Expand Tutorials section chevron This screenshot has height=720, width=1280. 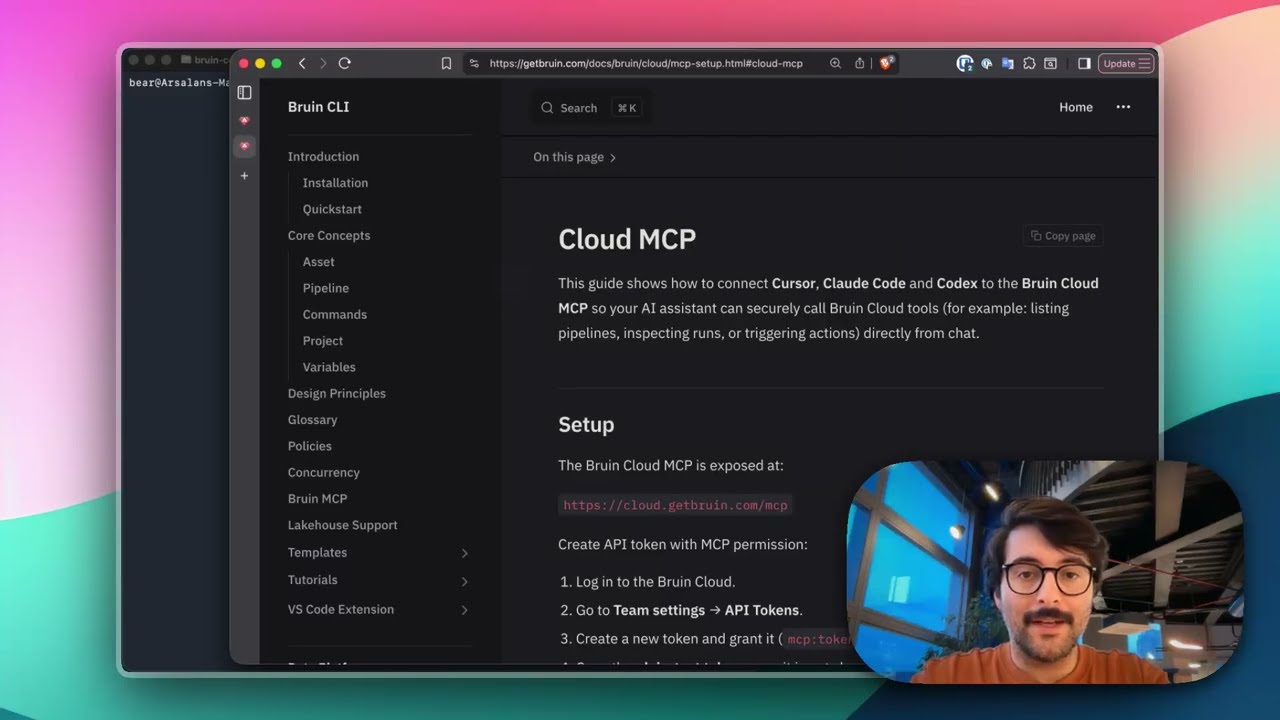pyautogui.click(x=464, y=581)
